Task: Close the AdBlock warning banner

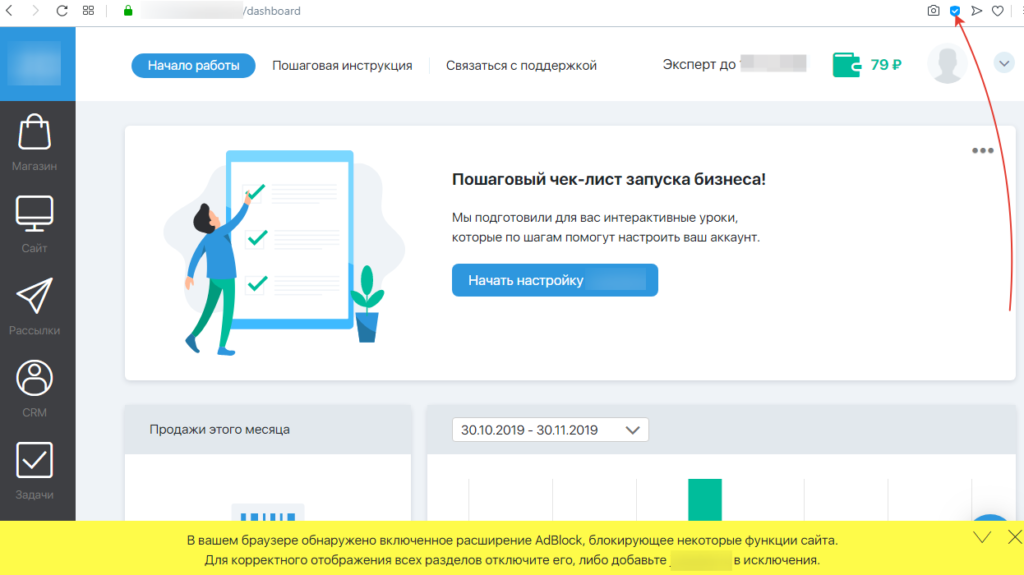Action: 1014,537
